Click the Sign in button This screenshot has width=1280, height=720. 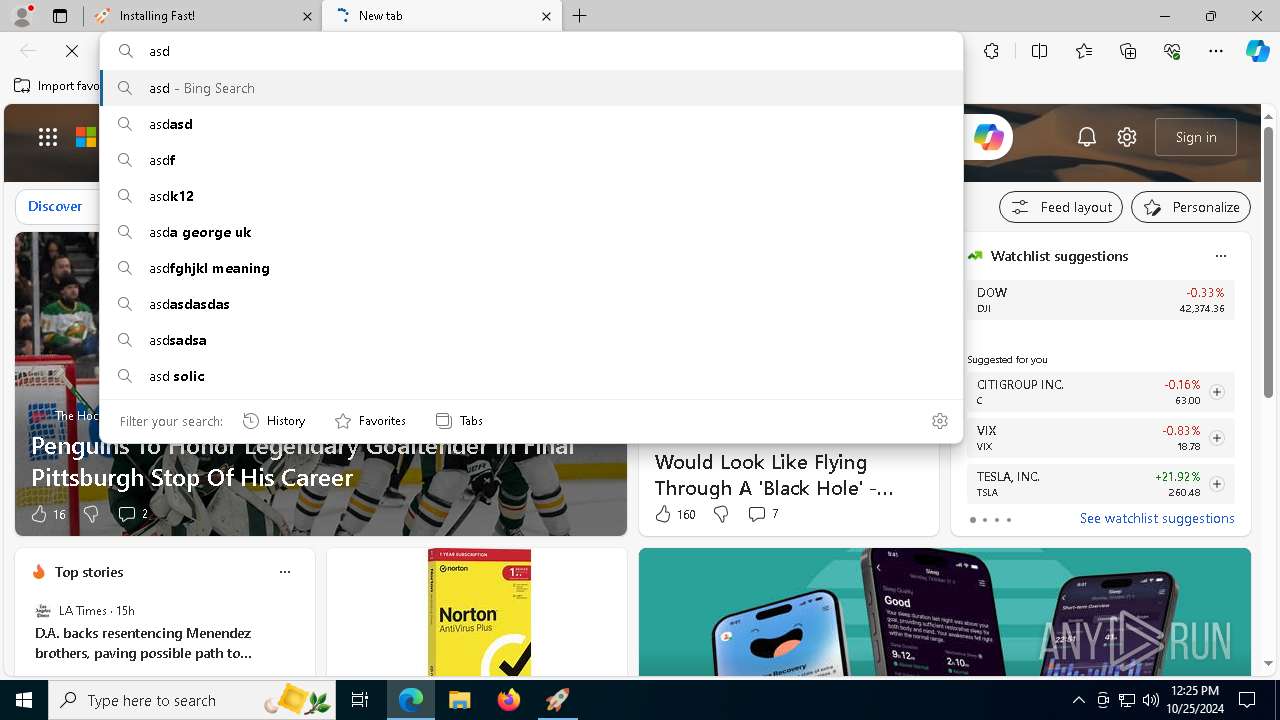[1196, 138]
